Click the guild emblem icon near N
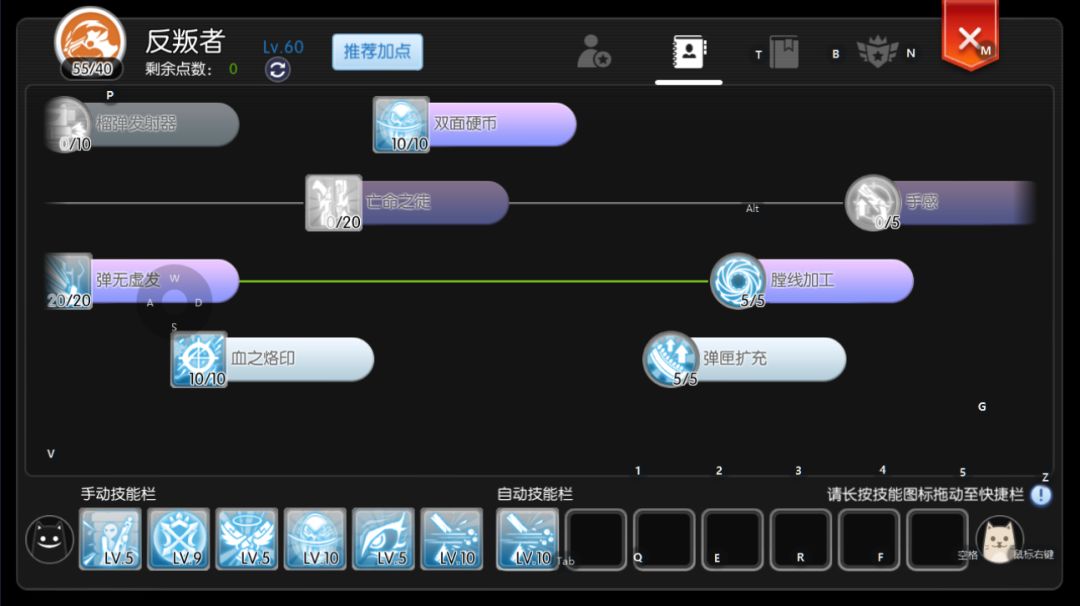This screenshot has width=1080, height=606. click(x=878, y=52)
